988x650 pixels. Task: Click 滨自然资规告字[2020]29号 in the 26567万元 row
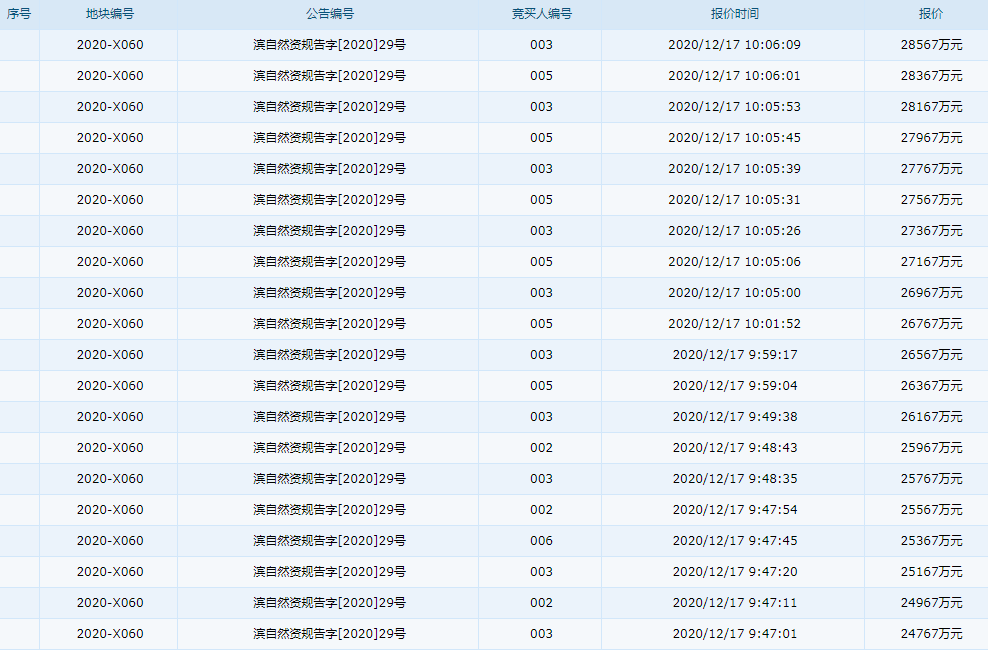click(x=330, y=355)
